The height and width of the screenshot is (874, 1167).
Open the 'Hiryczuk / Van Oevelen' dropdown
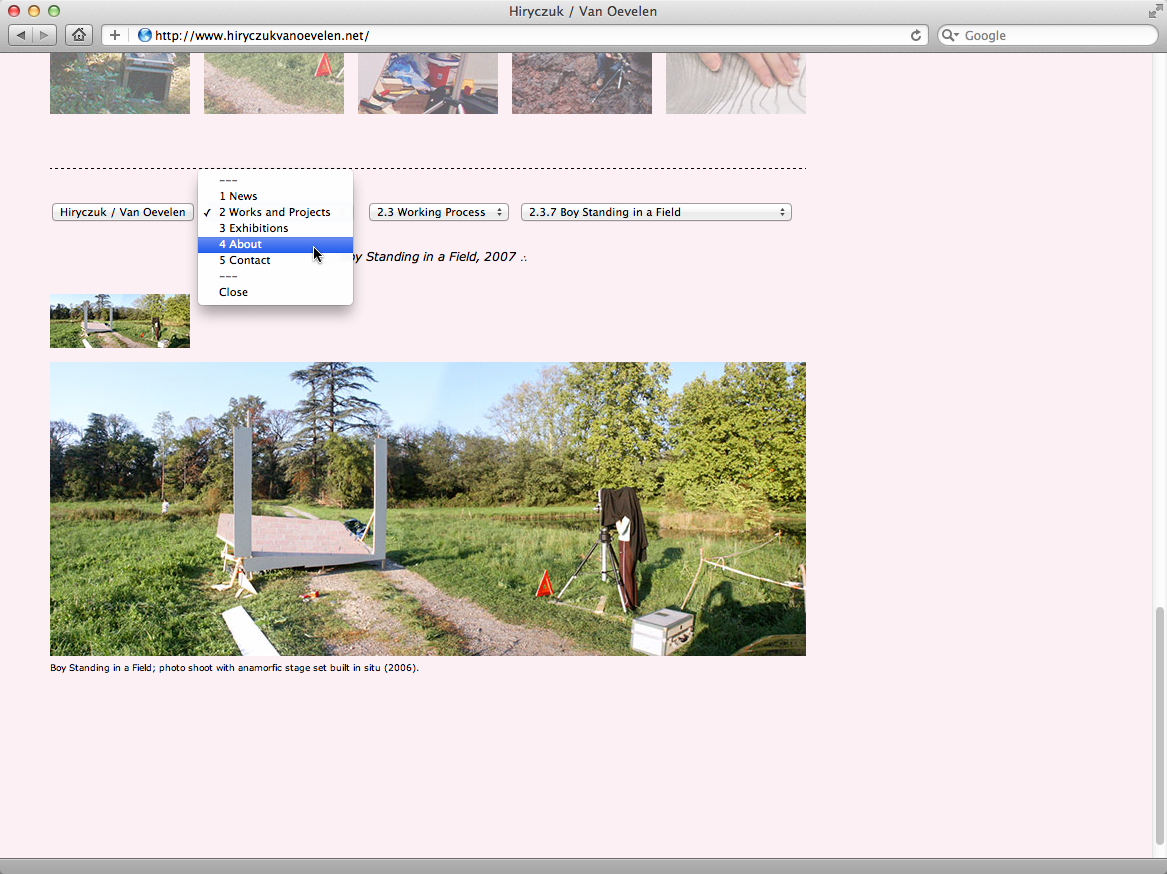click(x=122, y=212)
